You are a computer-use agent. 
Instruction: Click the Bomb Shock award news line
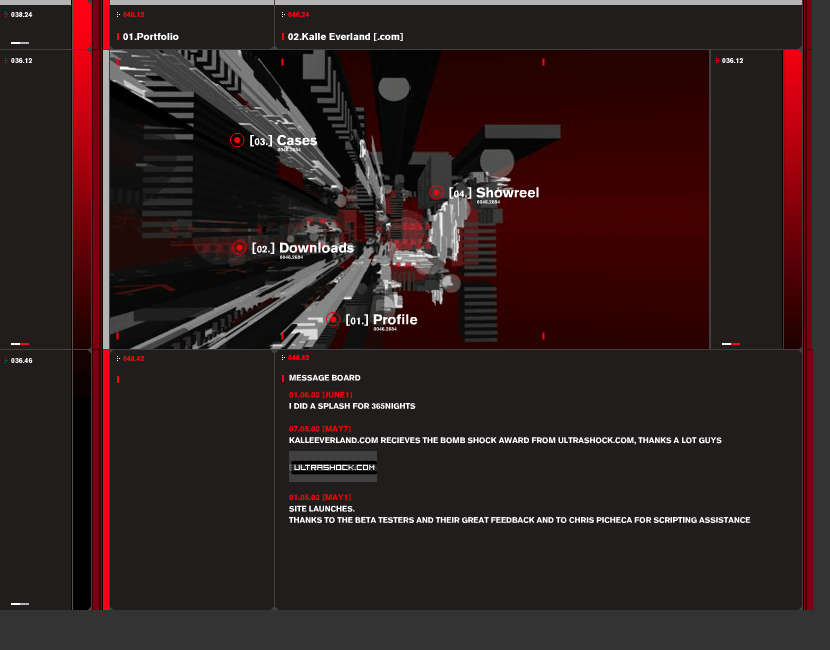[x=505, y=440]
